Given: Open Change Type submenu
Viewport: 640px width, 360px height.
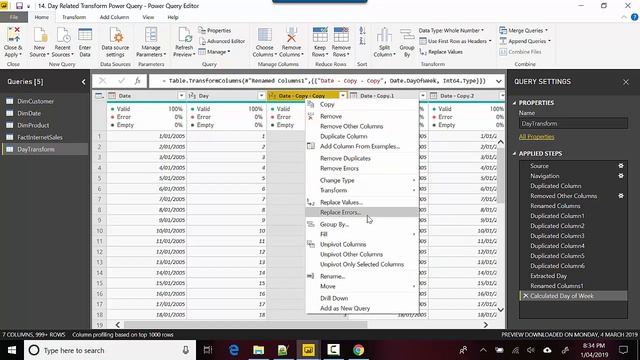Looking at the screenshot, I should tap(337, 180).
